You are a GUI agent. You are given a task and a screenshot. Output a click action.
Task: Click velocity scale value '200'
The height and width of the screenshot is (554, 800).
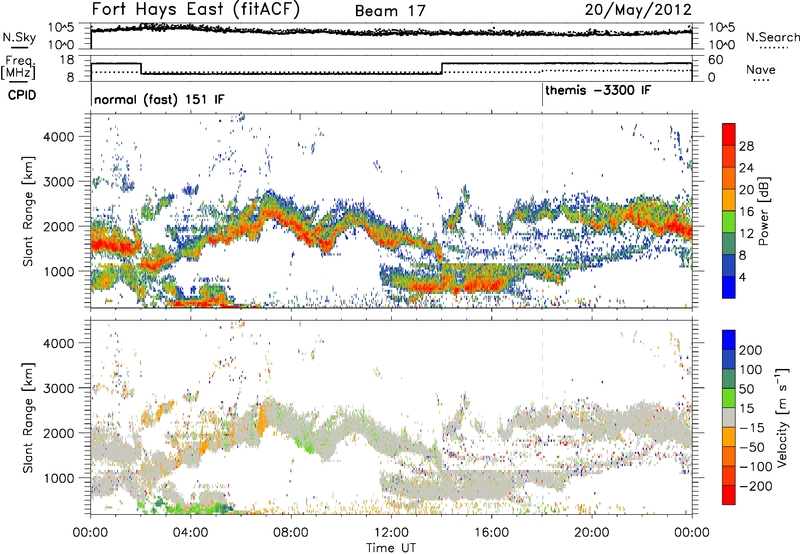pos(751,350)
